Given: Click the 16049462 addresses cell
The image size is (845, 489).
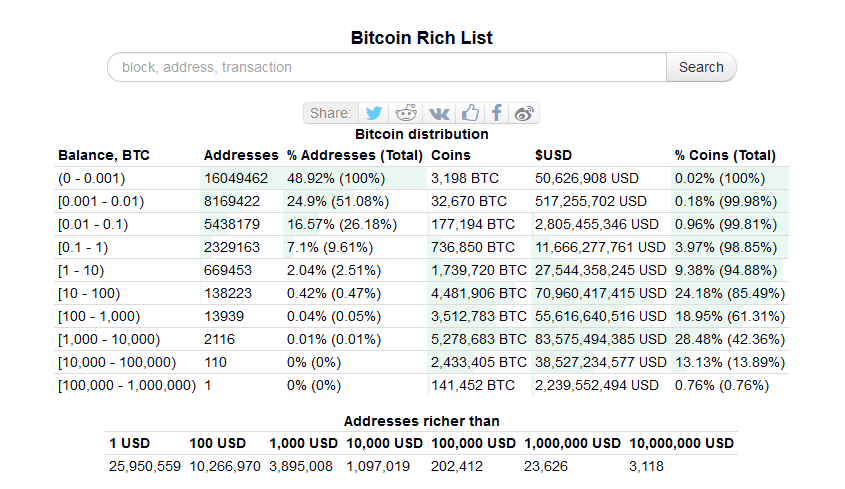Looking at the screenshot, I should [x=236, y=178].
